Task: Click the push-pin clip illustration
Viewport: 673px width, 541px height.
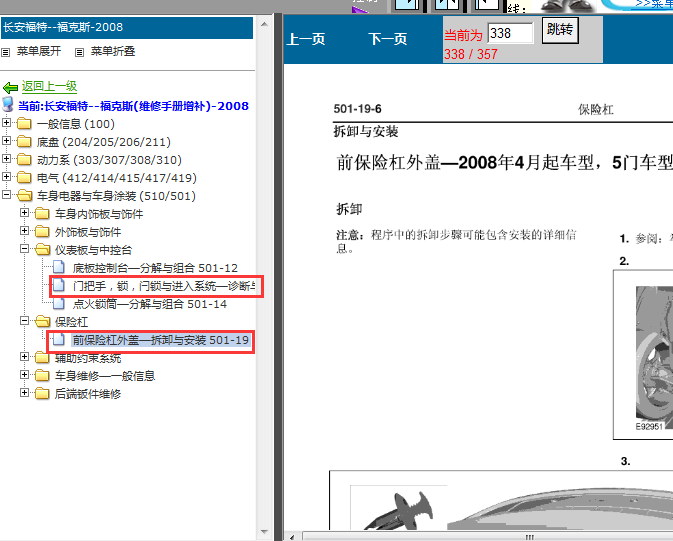Action: (x=398, y=510)
